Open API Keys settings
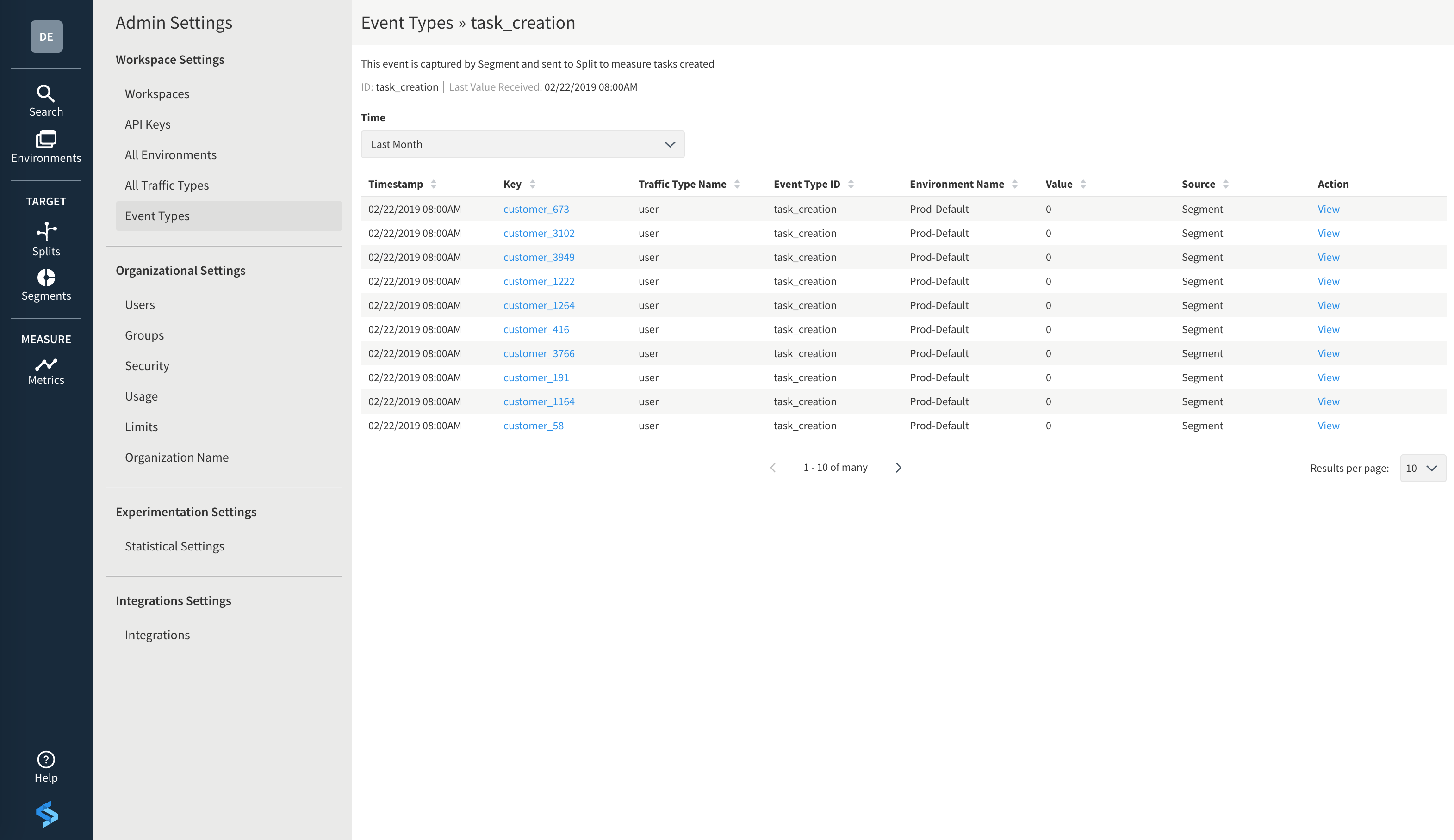 148,124
